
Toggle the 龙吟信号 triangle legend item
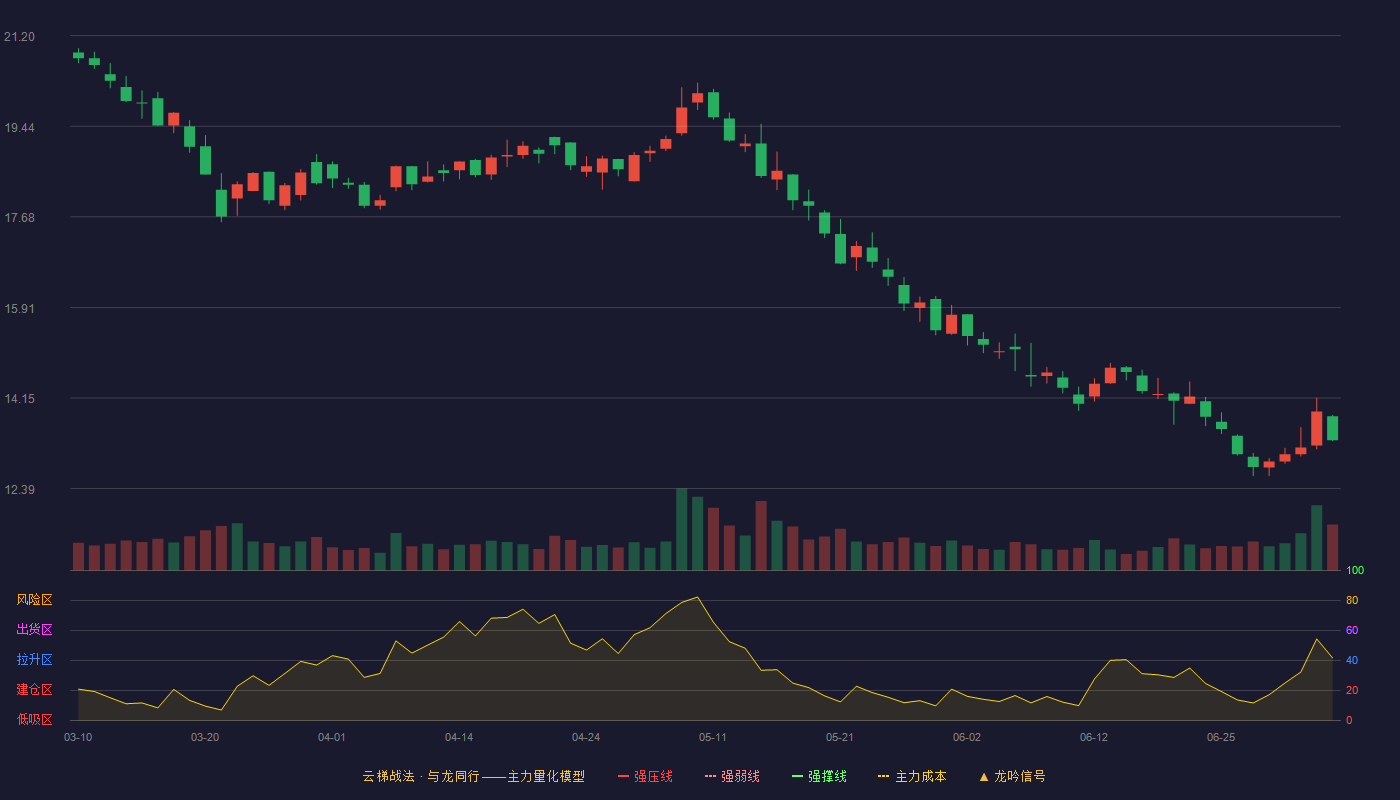[1012, 776]
